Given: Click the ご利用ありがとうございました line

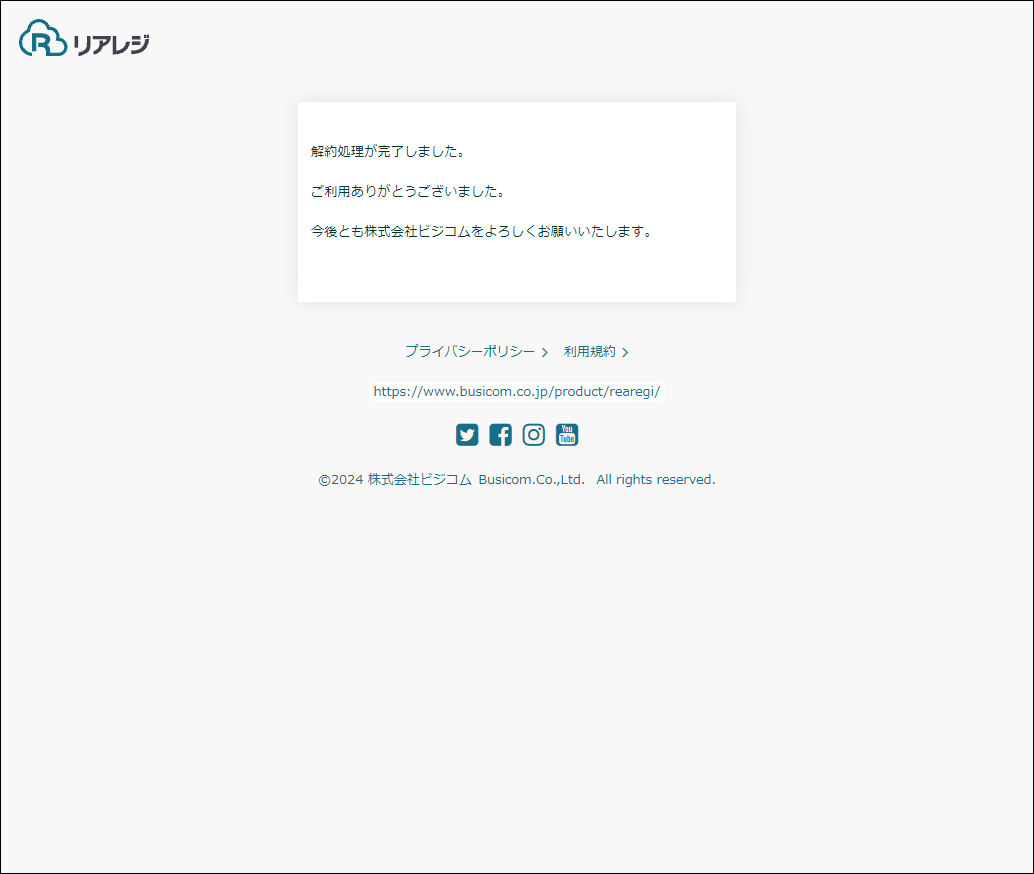Looking at the screenshot, I should (x=408, y=191).
